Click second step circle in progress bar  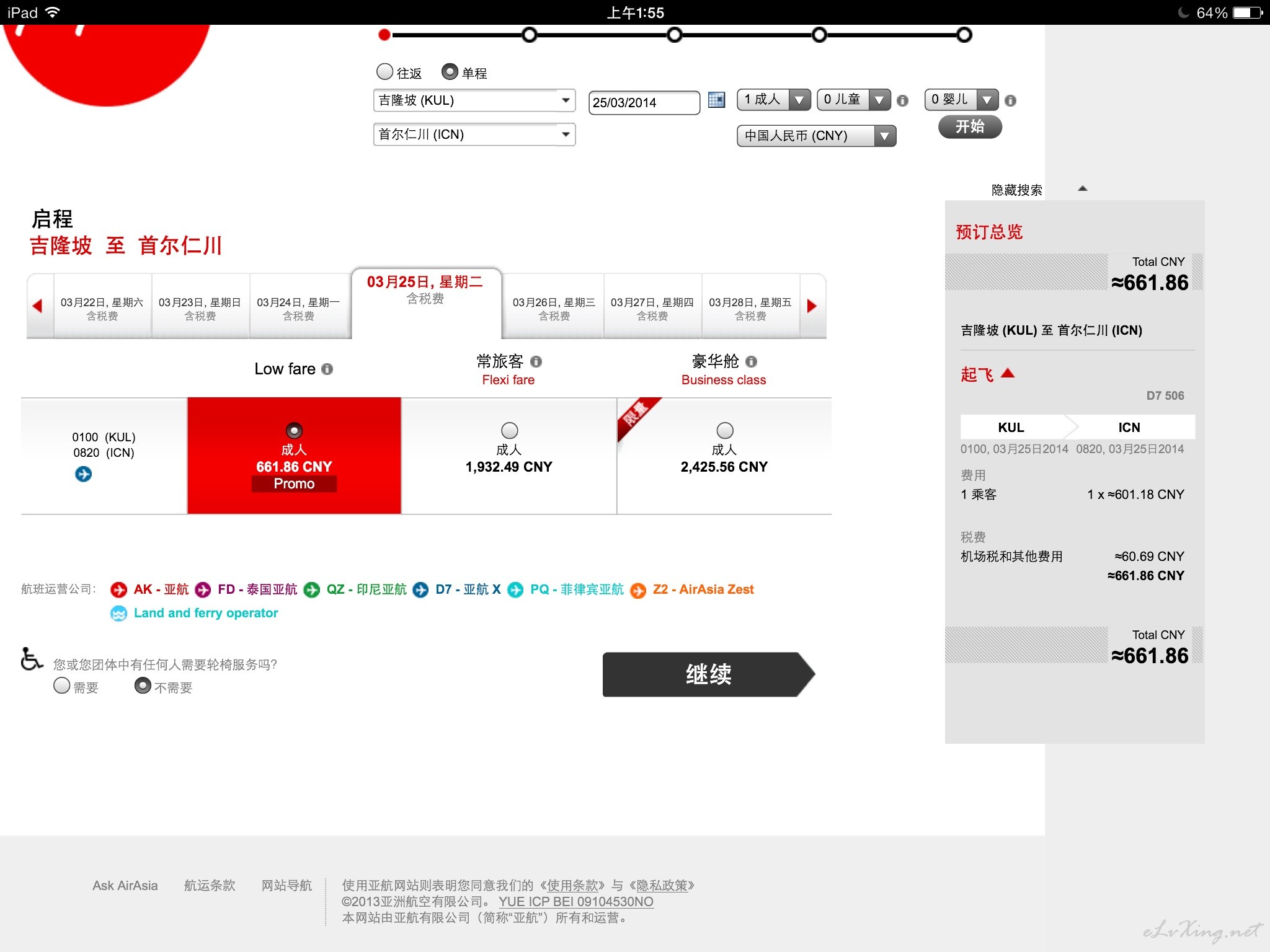(530, 35)
